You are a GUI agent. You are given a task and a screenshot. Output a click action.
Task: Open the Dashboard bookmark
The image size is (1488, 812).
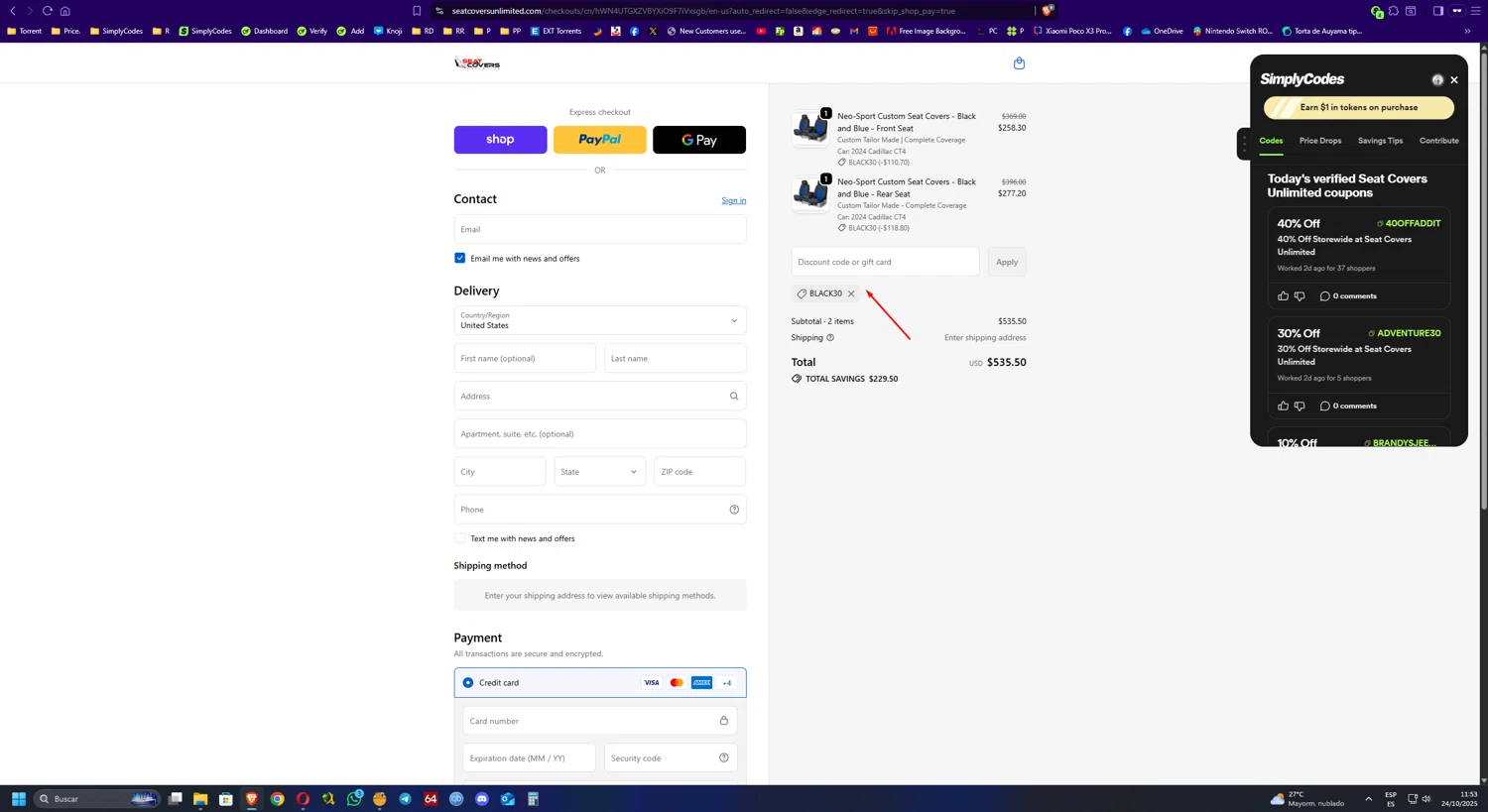click(264, 31)
